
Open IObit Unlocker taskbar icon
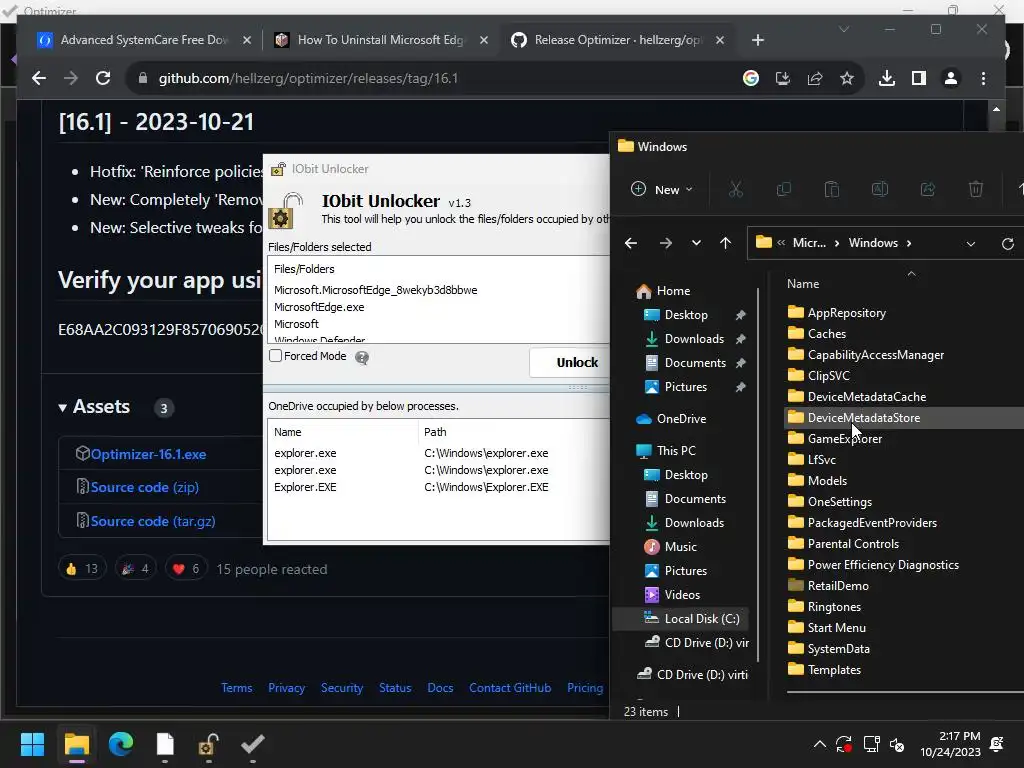coord(208,744)
